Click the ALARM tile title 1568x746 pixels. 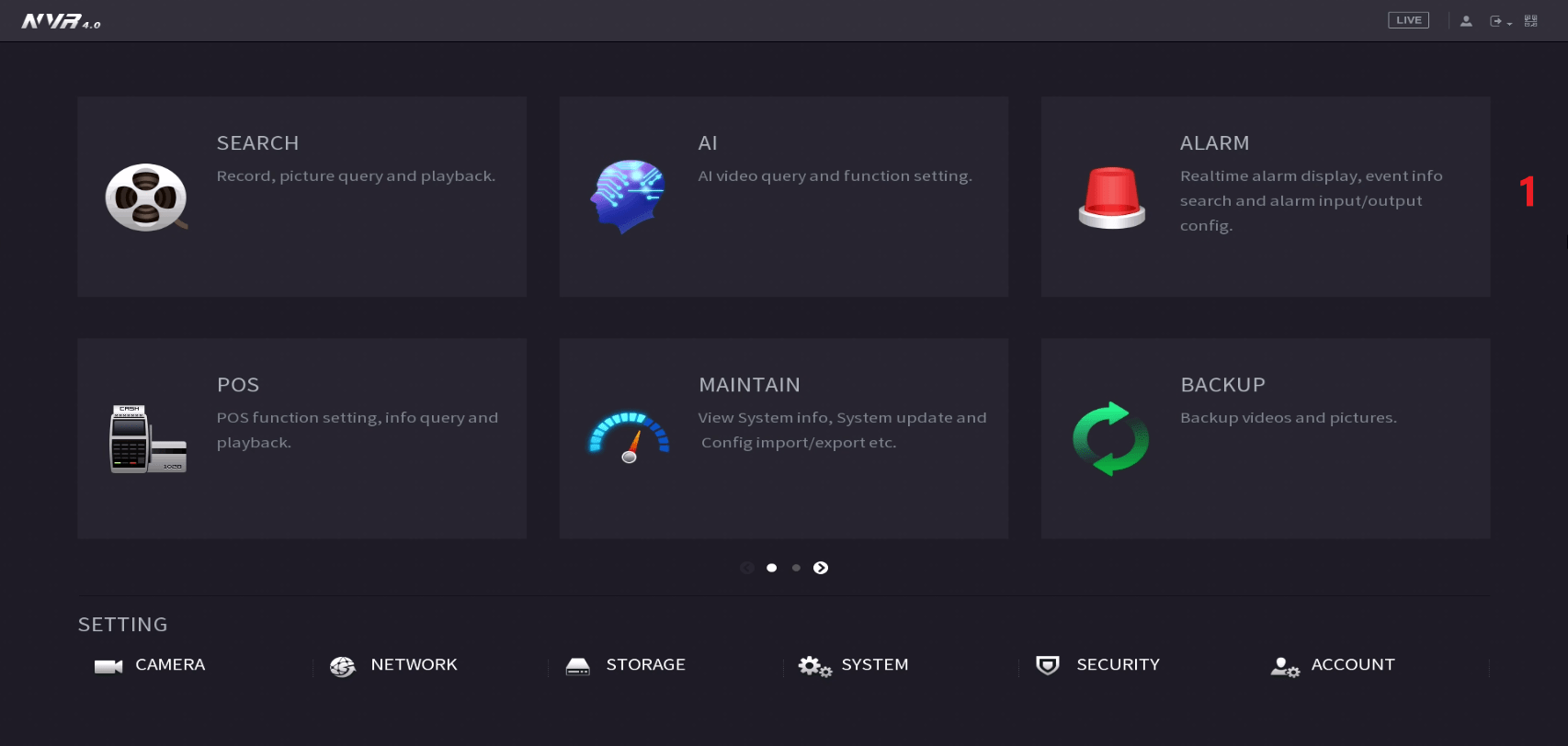(x=1214, y=143)
